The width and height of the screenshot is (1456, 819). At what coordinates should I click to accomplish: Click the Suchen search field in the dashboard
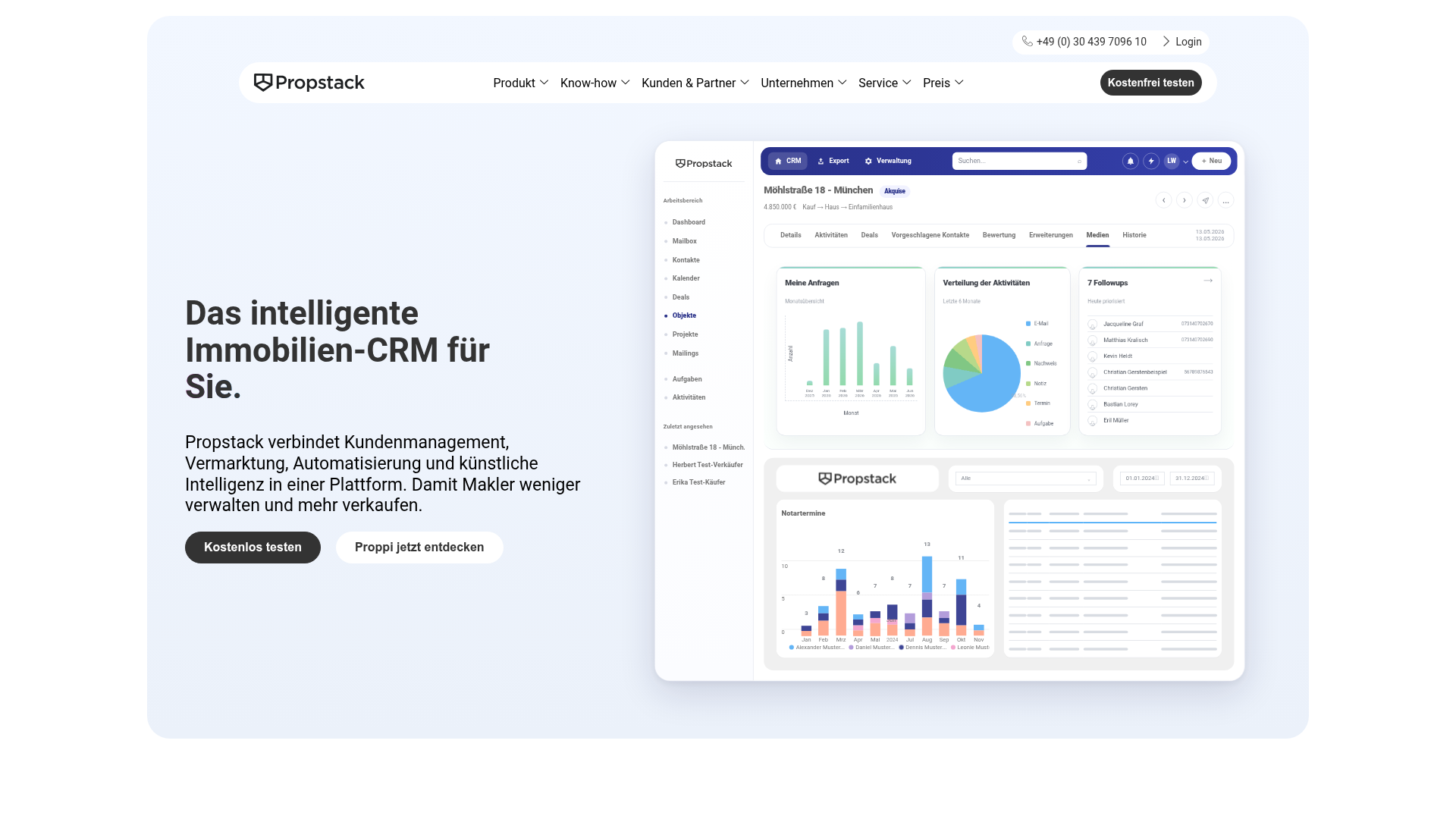pos(1019,161)
